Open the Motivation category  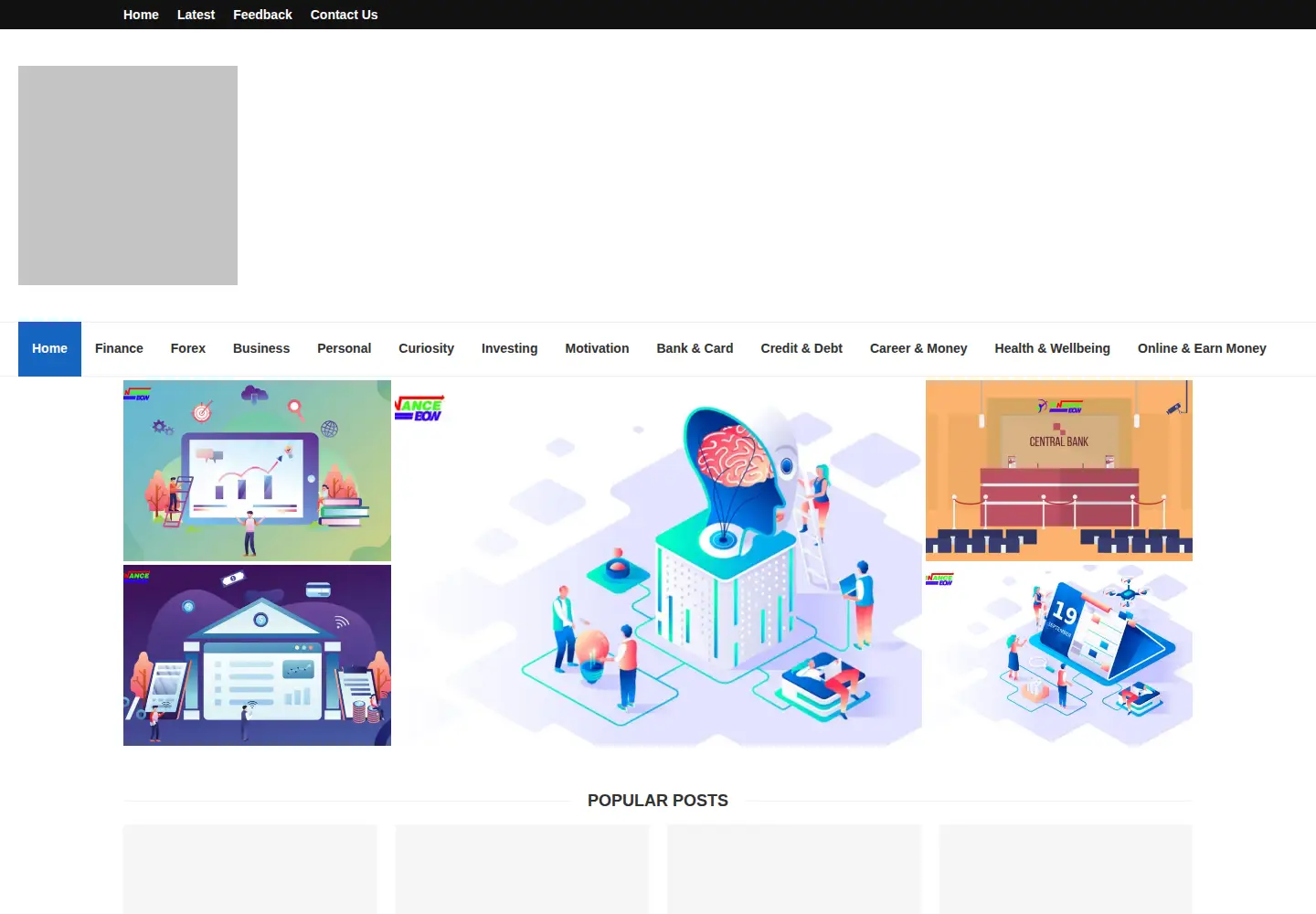tap(597, 348)
